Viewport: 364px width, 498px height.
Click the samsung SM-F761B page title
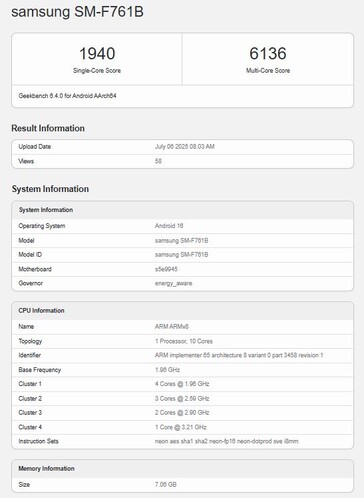[77, 12]
